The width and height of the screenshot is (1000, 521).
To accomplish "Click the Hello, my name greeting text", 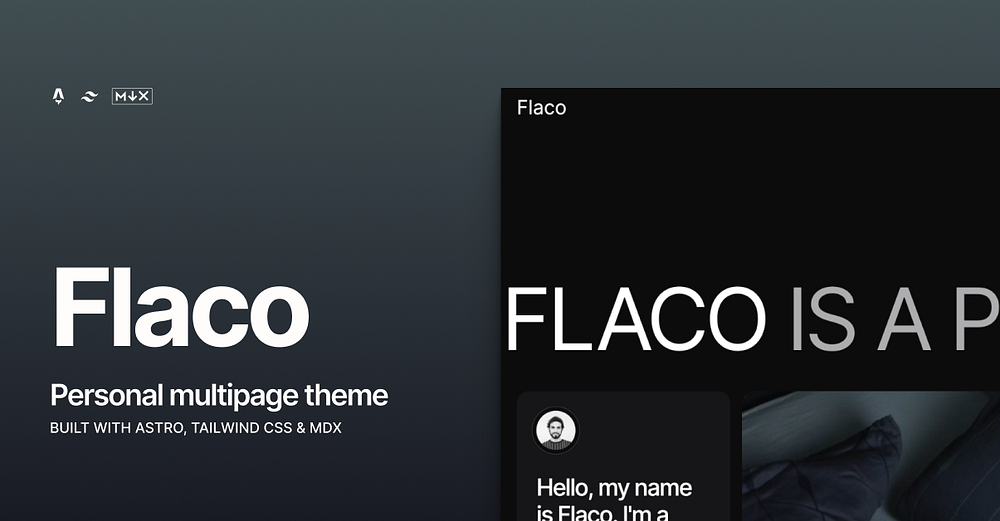I will coord(614,488).
